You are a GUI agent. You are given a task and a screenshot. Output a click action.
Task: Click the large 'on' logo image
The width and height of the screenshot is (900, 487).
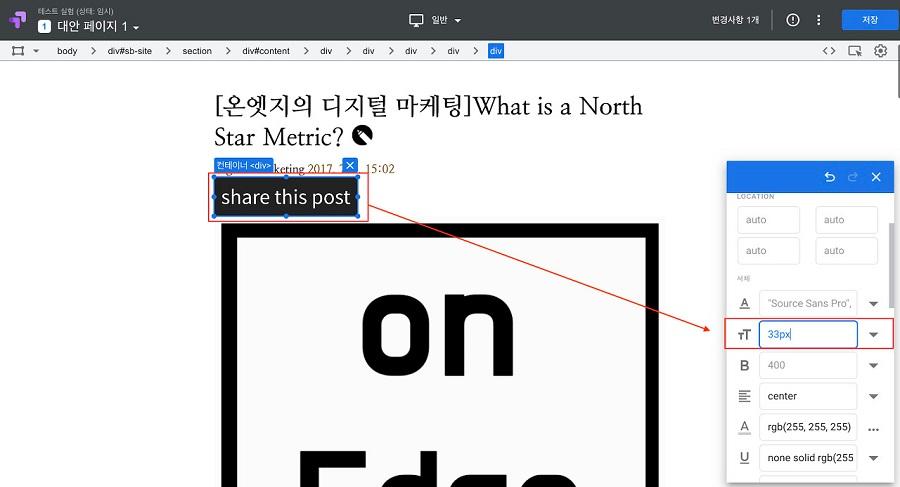point(440,355)
